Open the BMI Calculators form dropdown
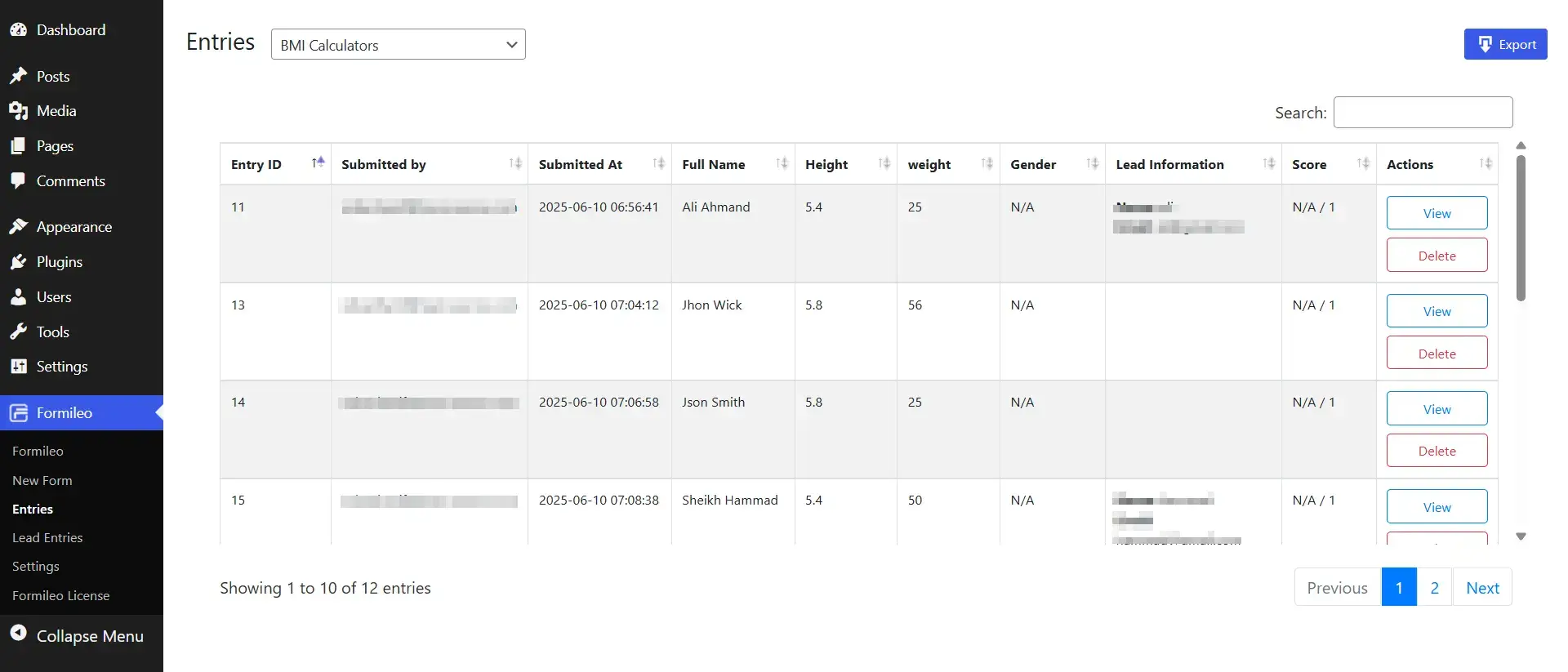 tap(398, 45)
